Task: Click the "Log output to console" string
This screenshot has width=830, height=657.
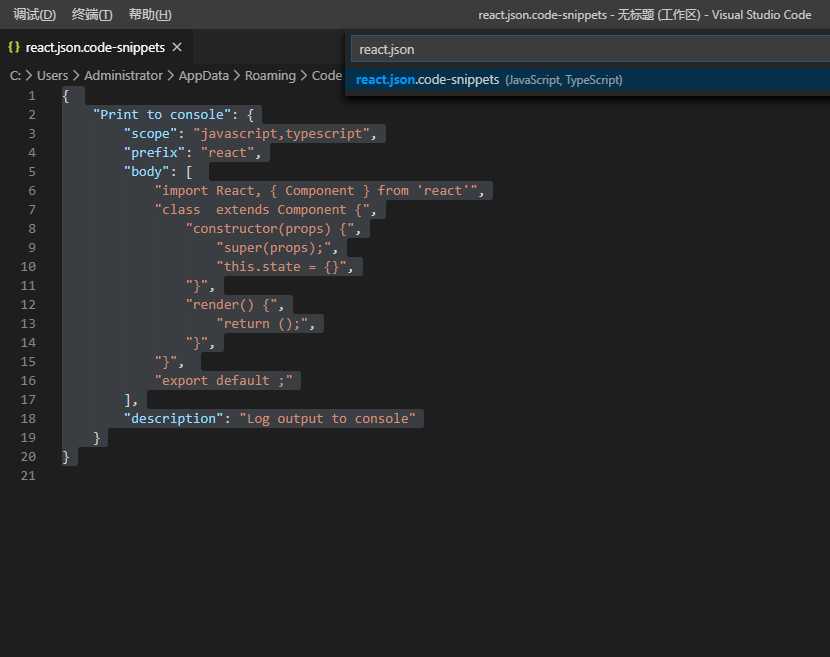Action: tap(328, 418)
